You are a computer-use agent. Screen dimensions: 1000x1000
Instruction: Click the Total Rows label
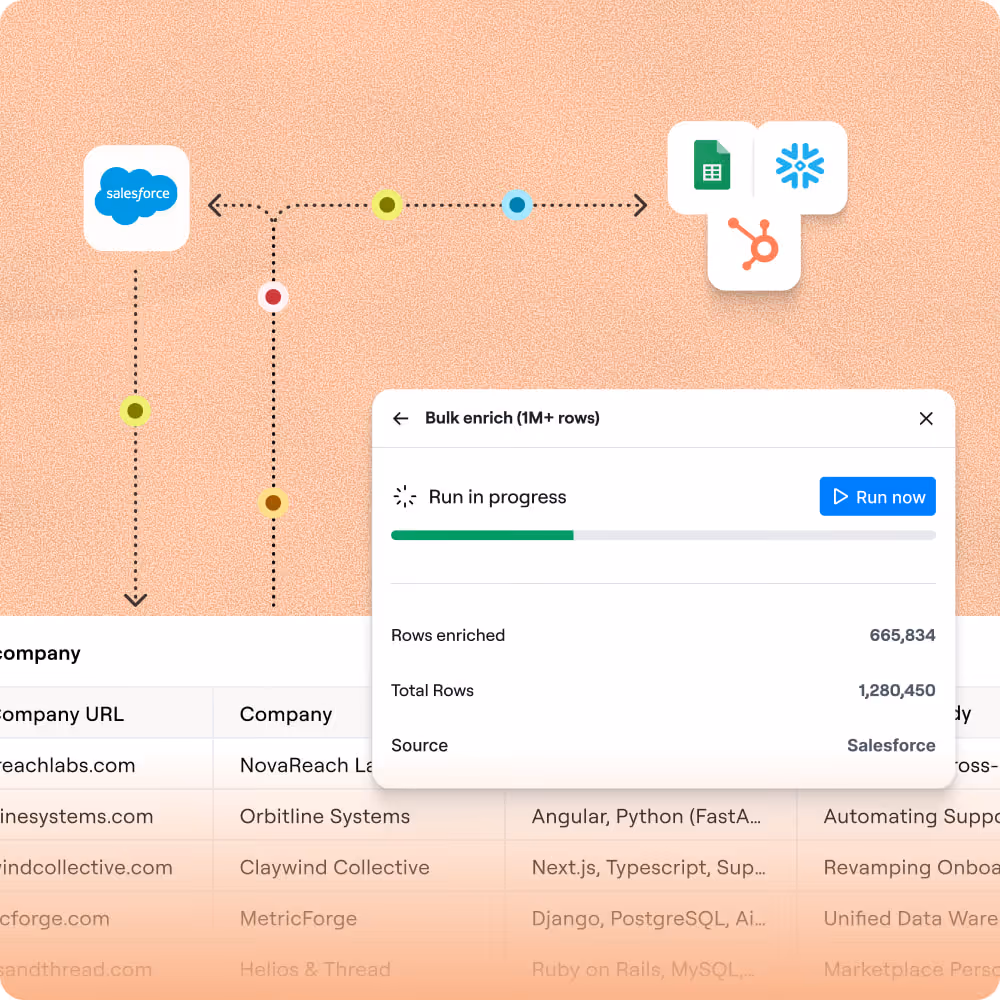pyautogui.click(x=432, y=690)
